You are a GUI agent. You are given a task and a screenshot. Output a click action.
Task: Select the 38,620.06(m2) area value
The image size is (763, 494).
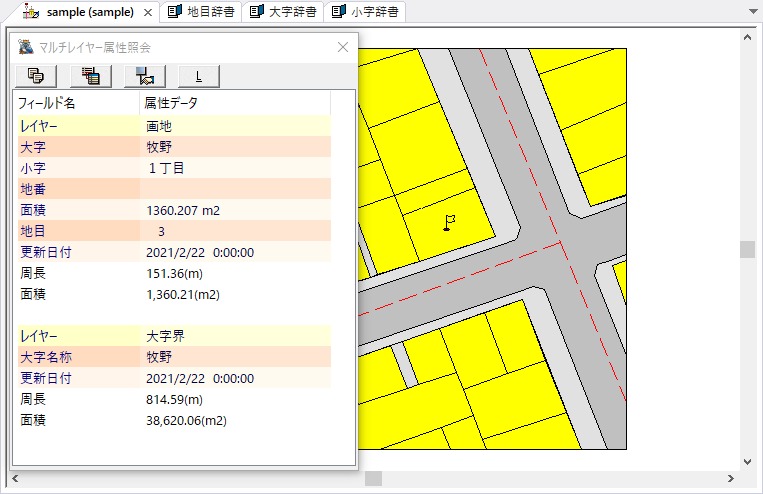click(x=186, y=421)
